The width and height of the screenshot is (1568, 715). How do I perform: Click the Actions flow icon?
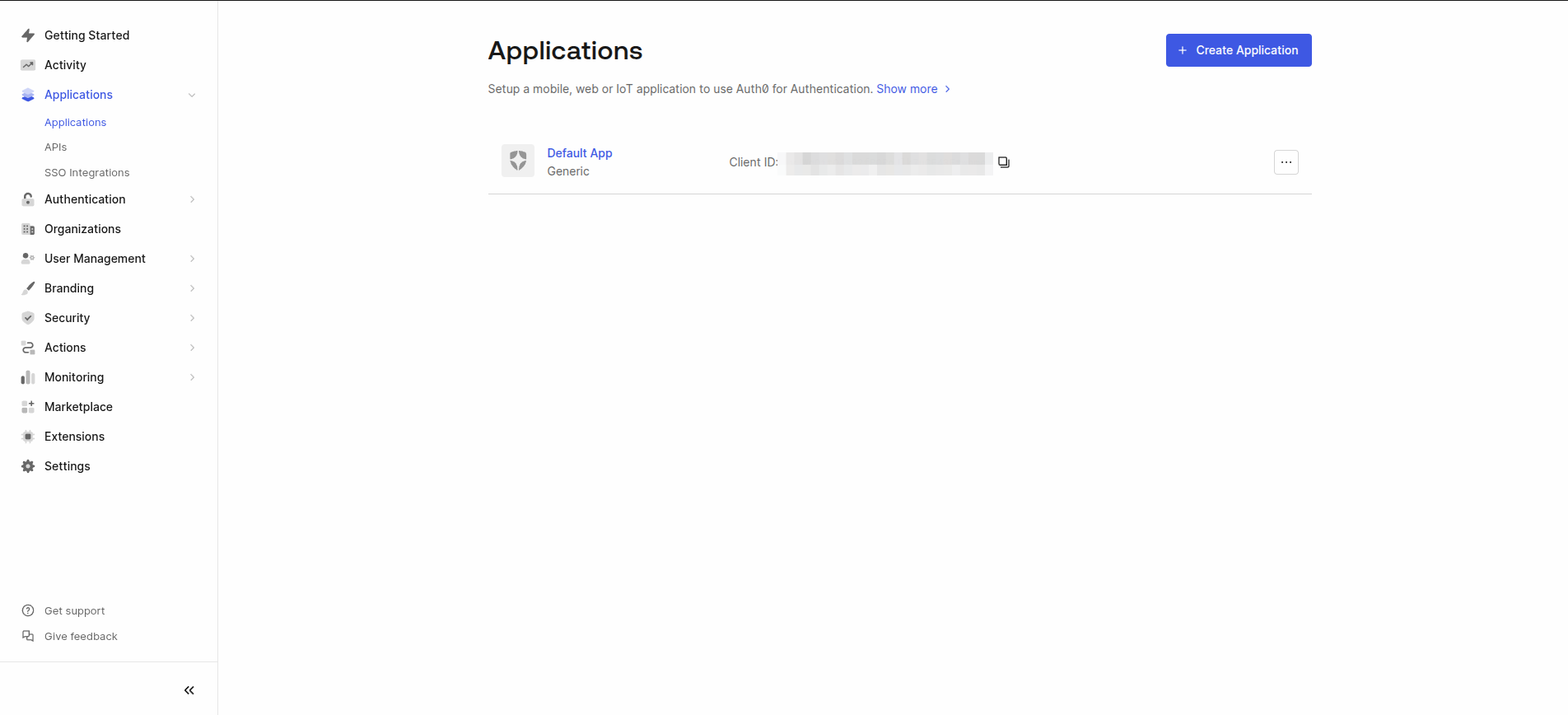[28, 348]
